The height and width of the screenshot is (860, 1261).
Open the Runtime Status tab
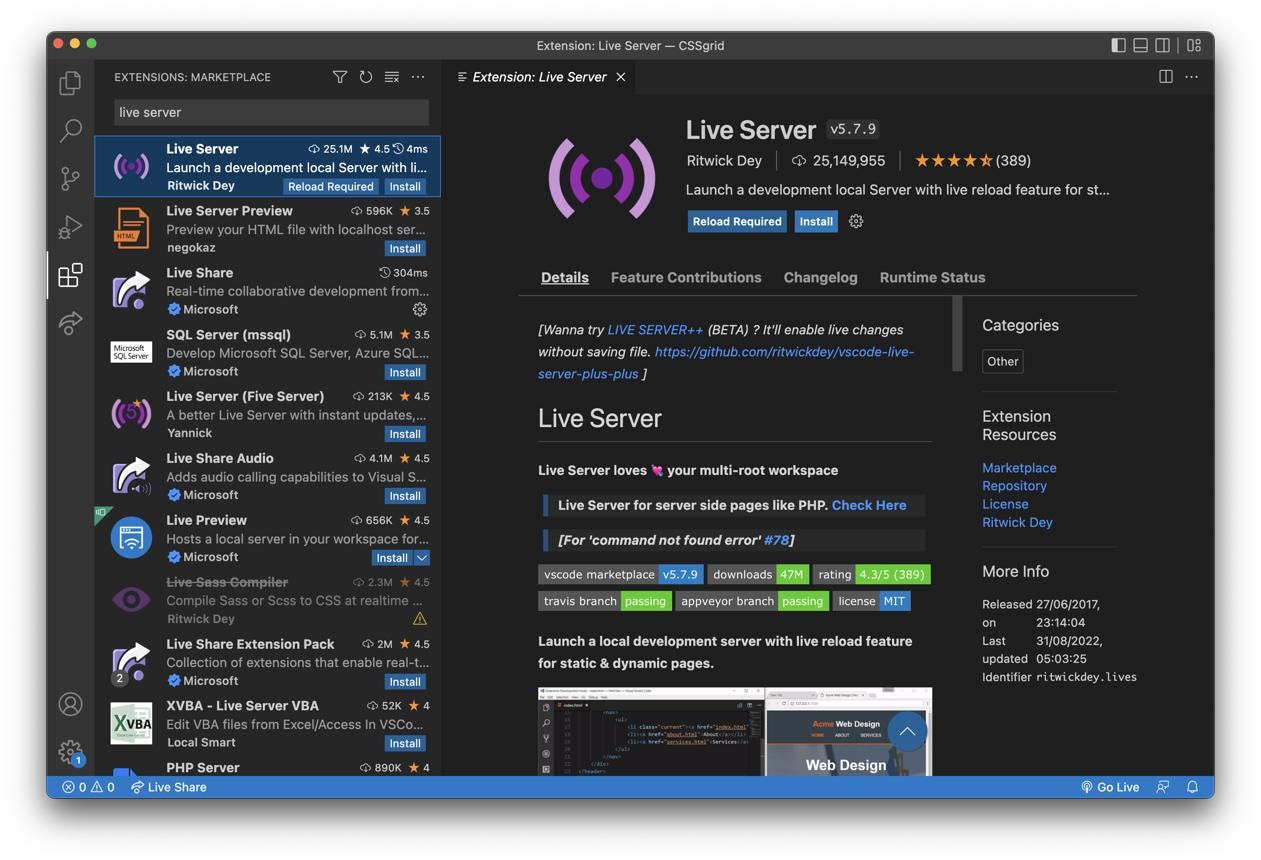932,278
